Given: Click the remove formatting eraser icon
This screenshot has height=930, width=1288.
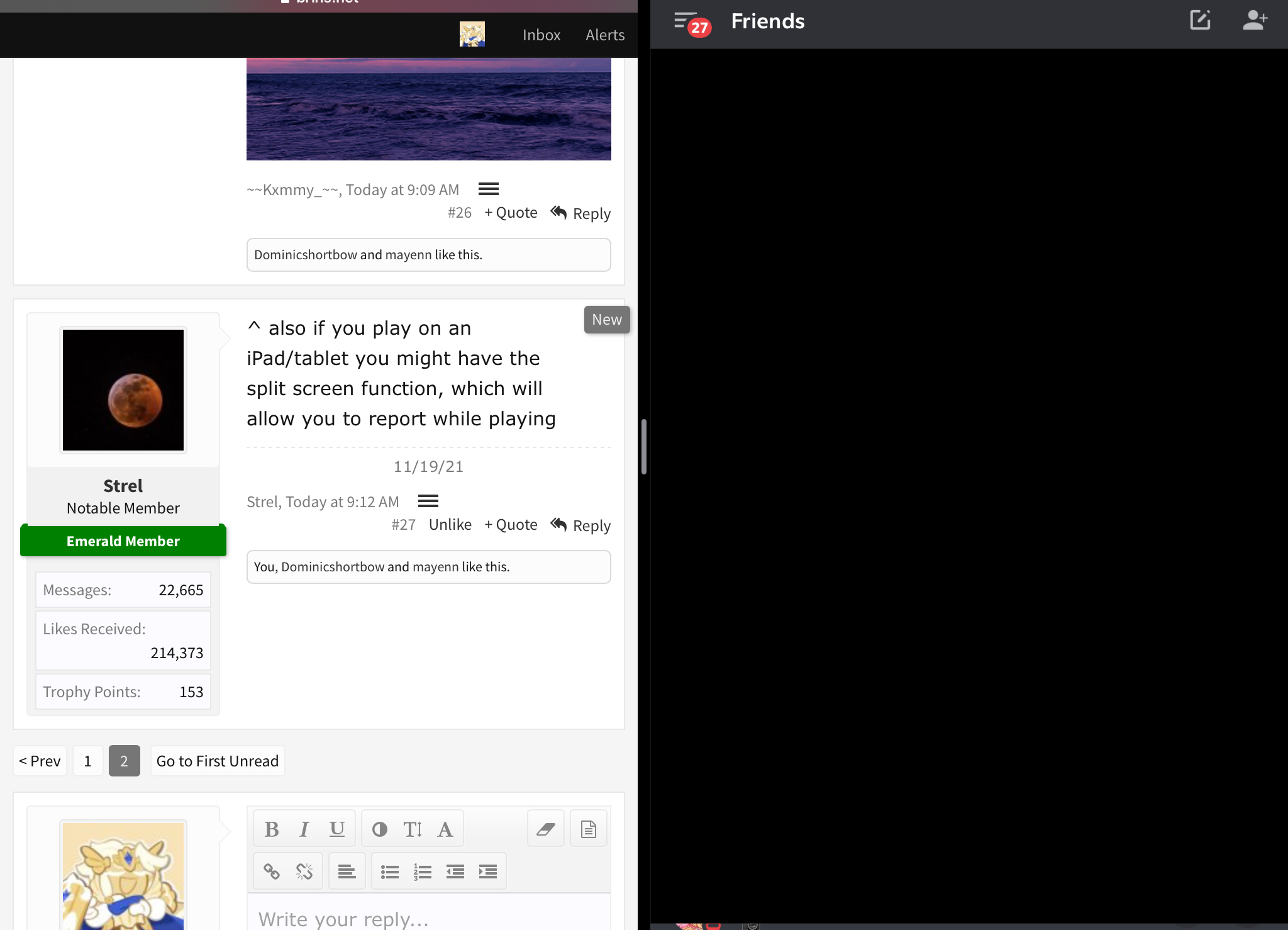Looking at the screenshot, I should click(546, 829).
